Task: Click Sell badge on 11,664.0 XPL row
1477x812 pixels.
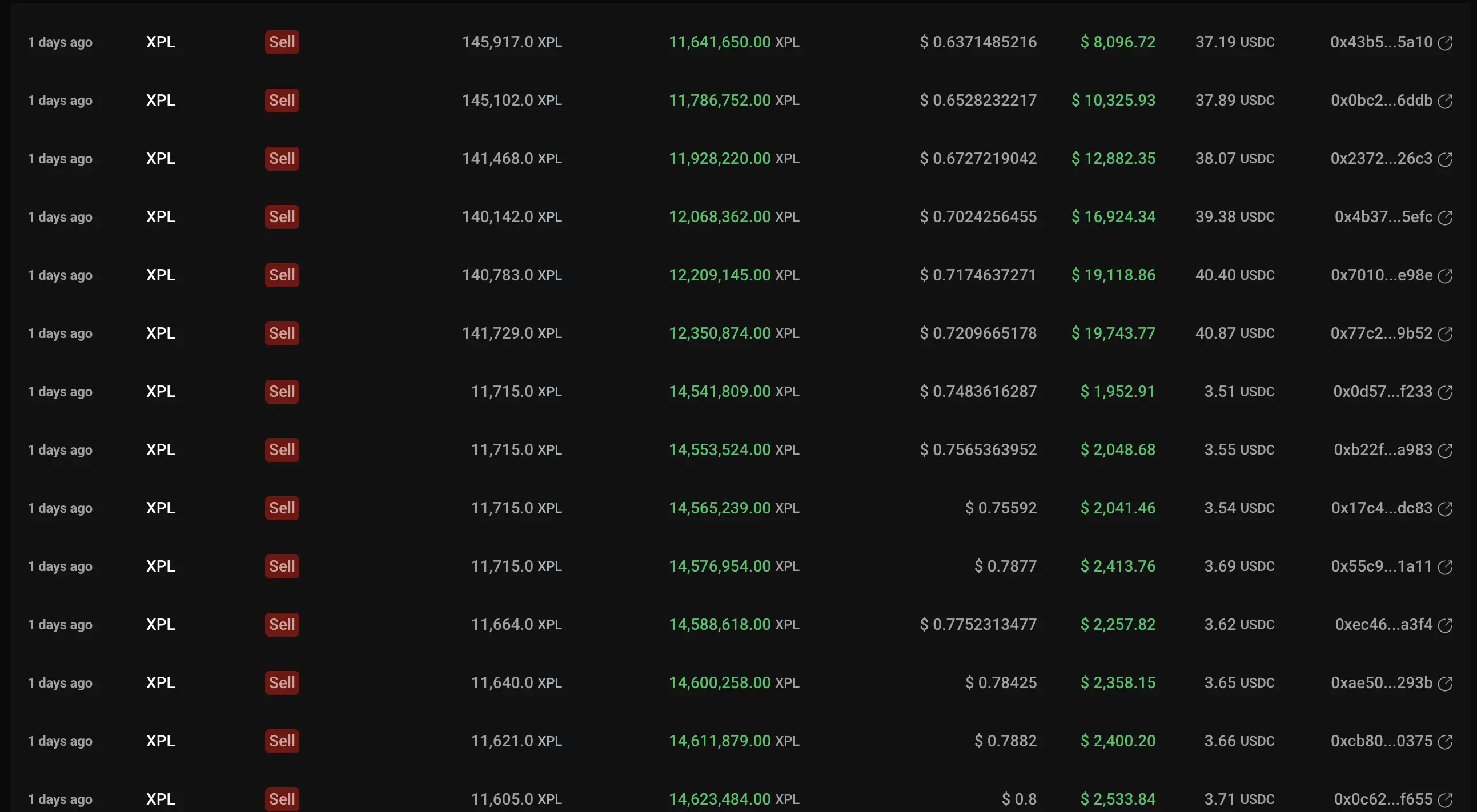Action: click(282, 624)
